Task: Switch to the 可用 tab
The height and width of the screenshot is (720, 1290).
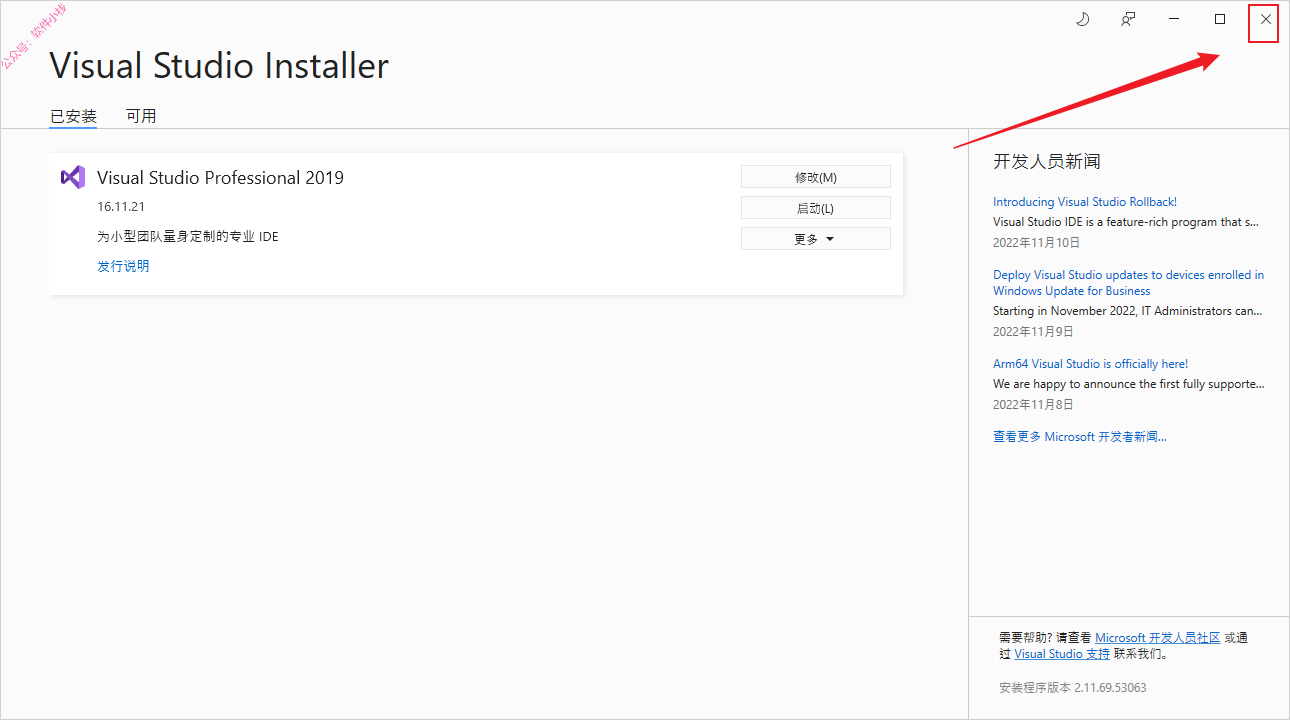Action: pyautogui.click(x=141, y=116)
